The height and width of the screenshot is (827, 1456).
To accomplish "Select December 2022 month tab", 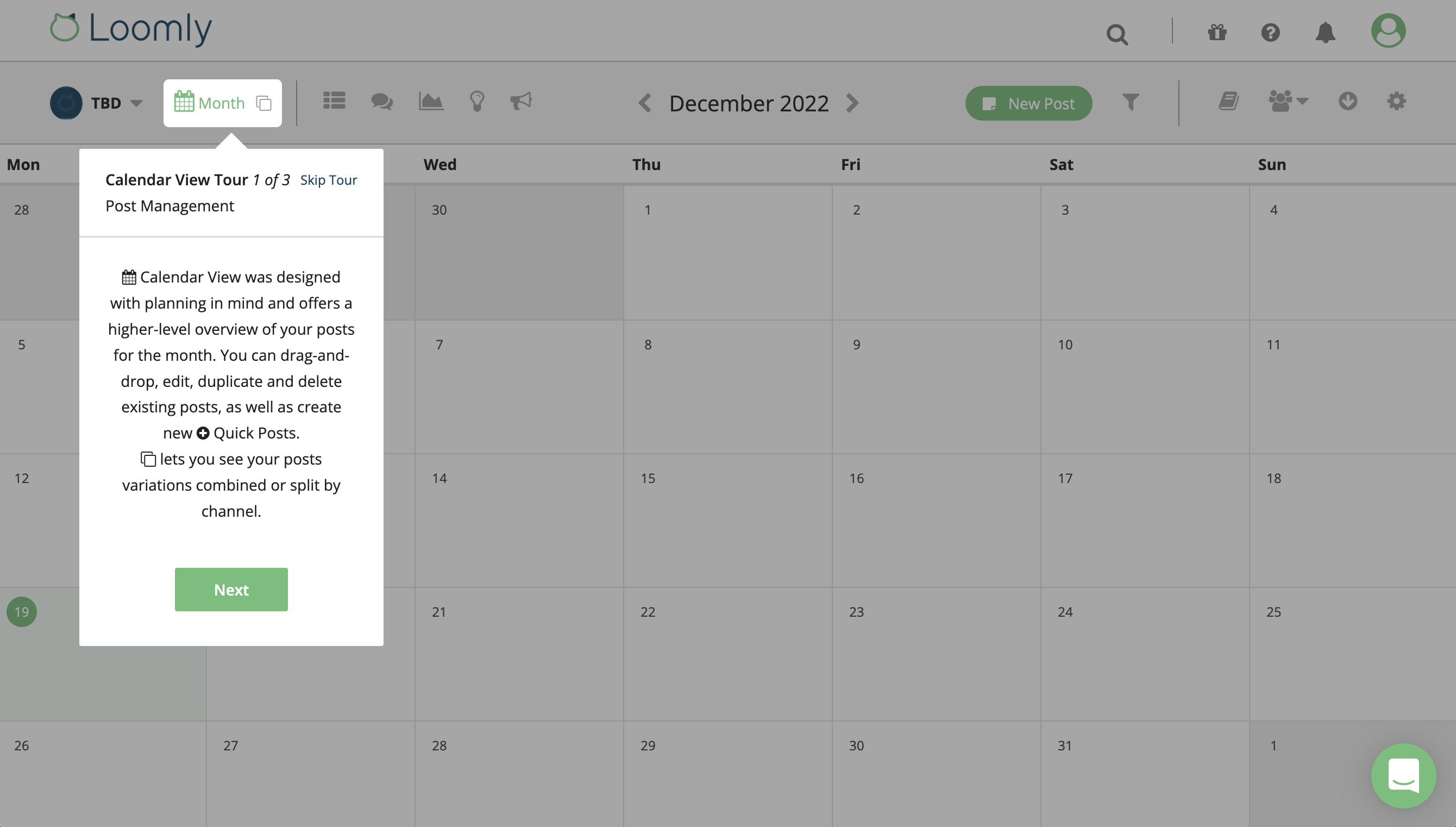I will click(x=749, y=103).
